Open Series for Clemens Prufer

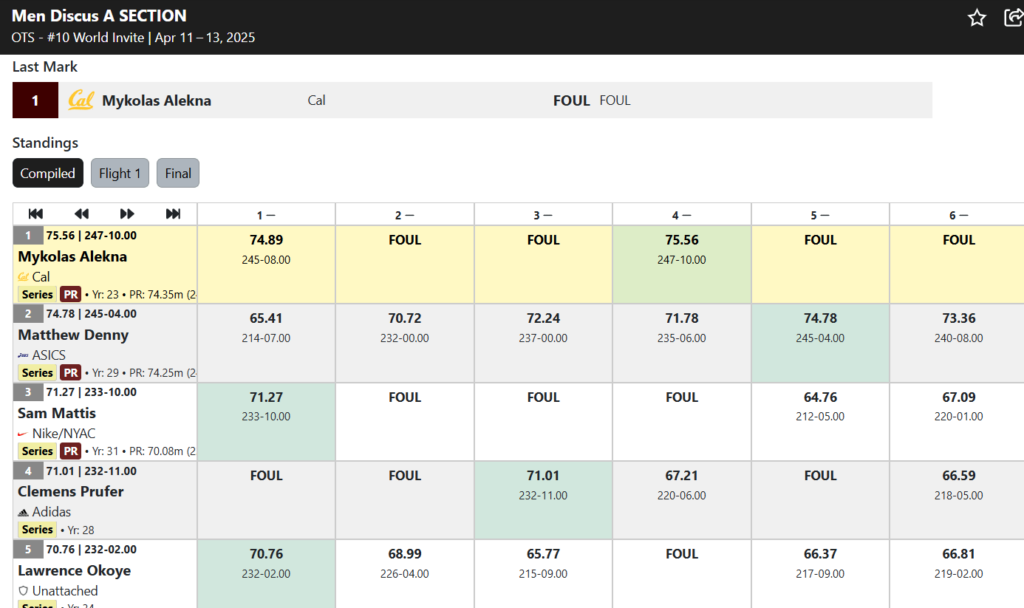click(x=37, y=530)
